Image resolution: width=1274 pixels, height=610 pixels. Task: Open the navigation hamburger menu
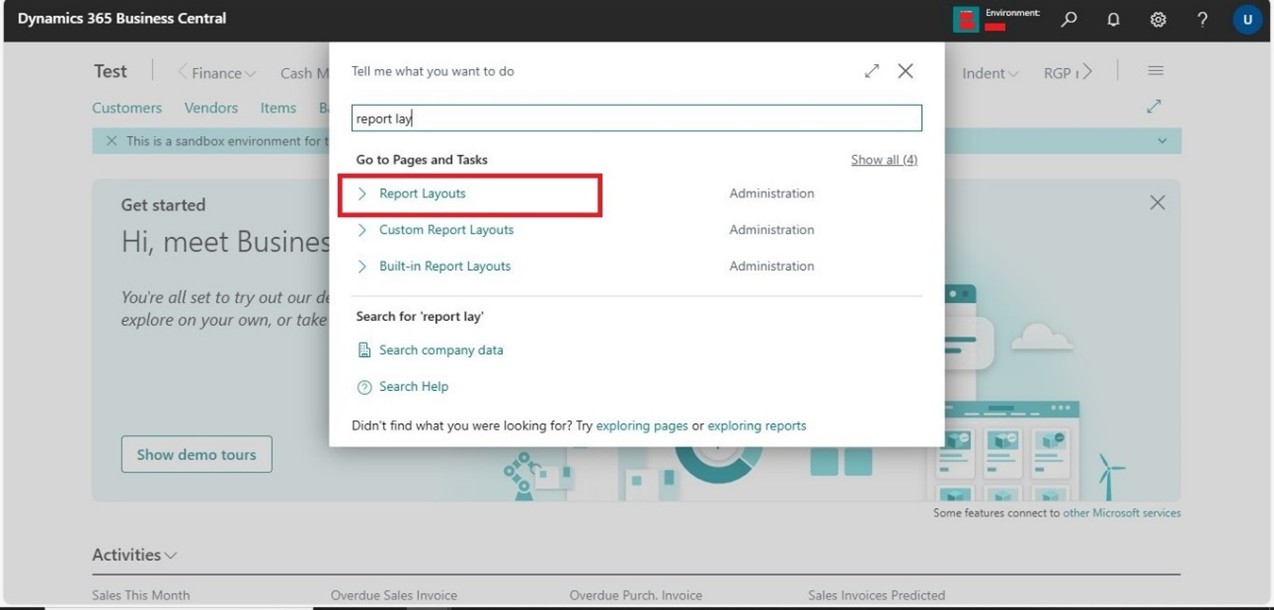click(1155, 71)
